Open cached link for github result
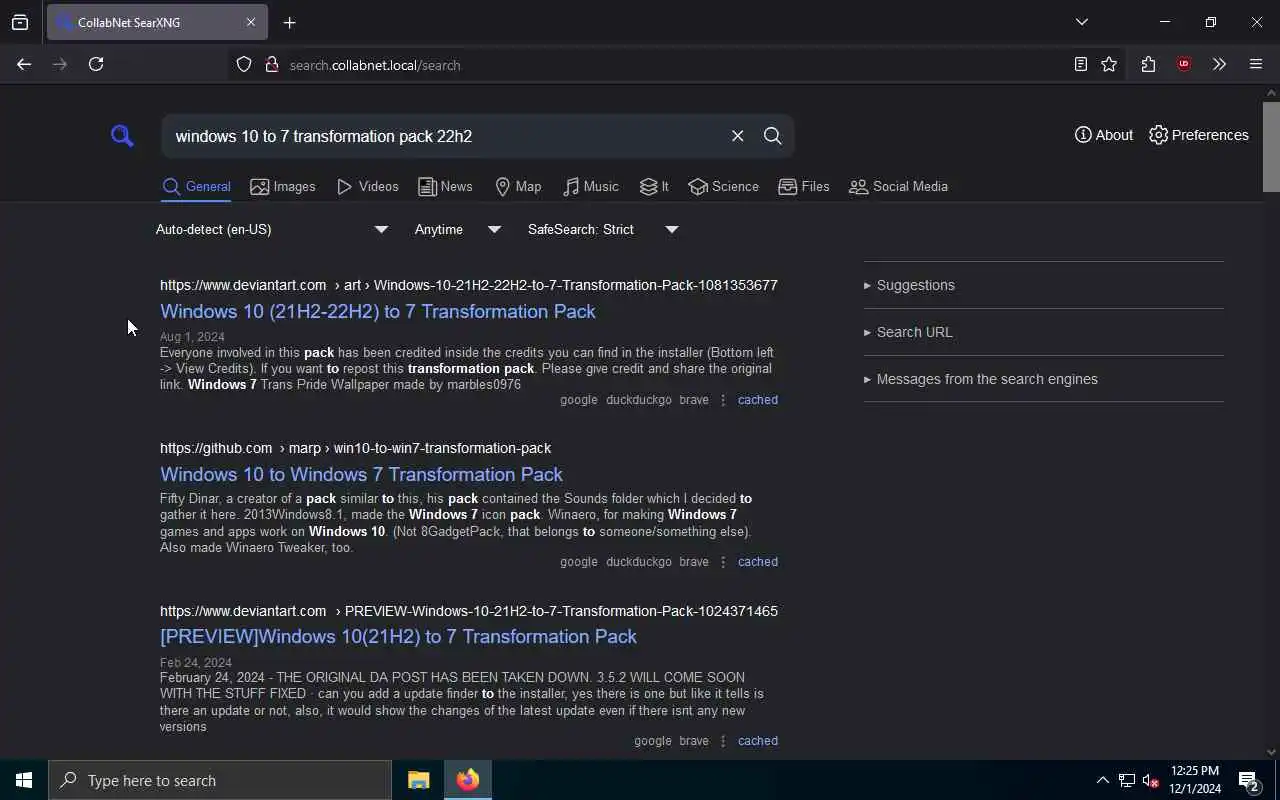 [x=758, y=562]
